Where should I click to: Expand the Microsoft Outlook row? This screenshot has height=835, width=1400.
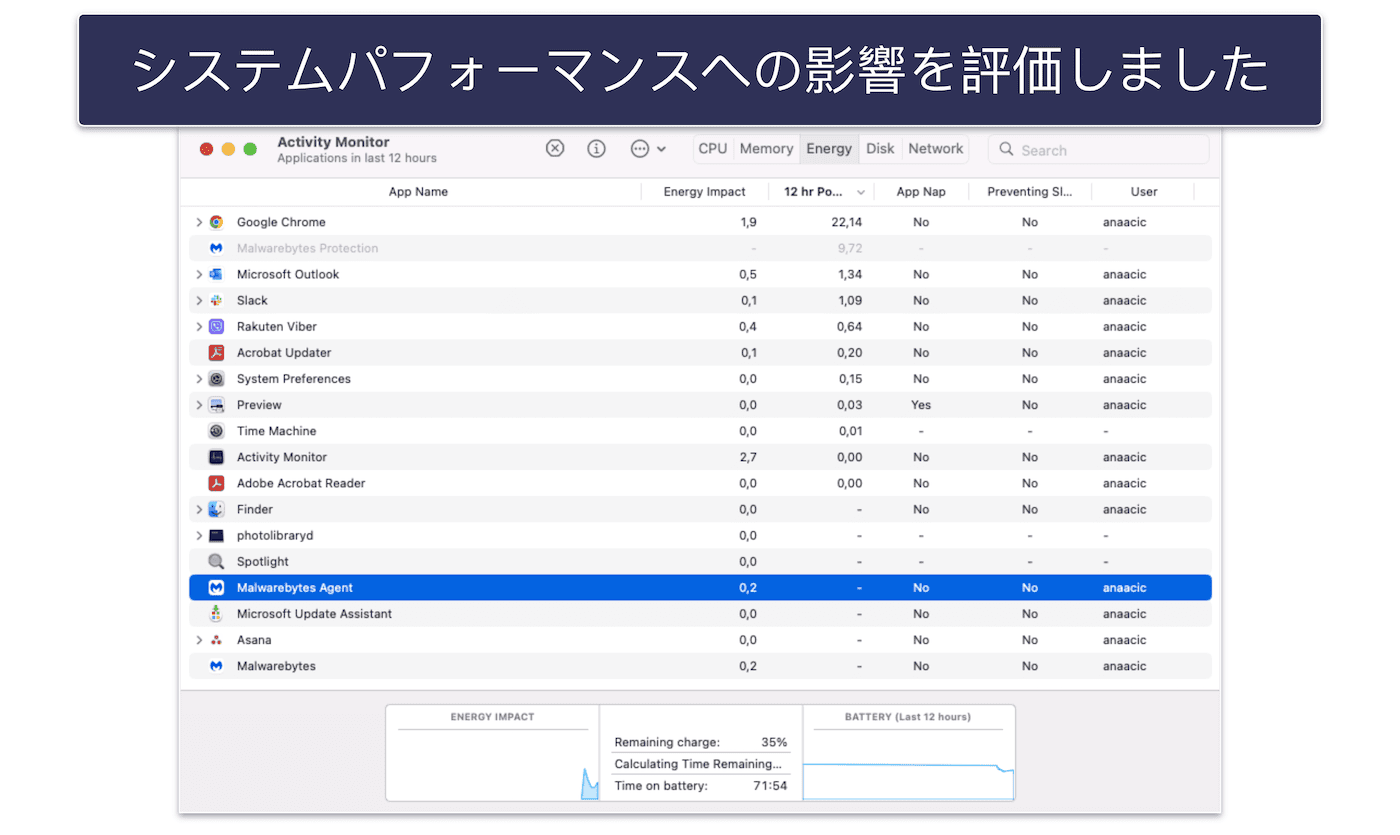pos(199,274)
